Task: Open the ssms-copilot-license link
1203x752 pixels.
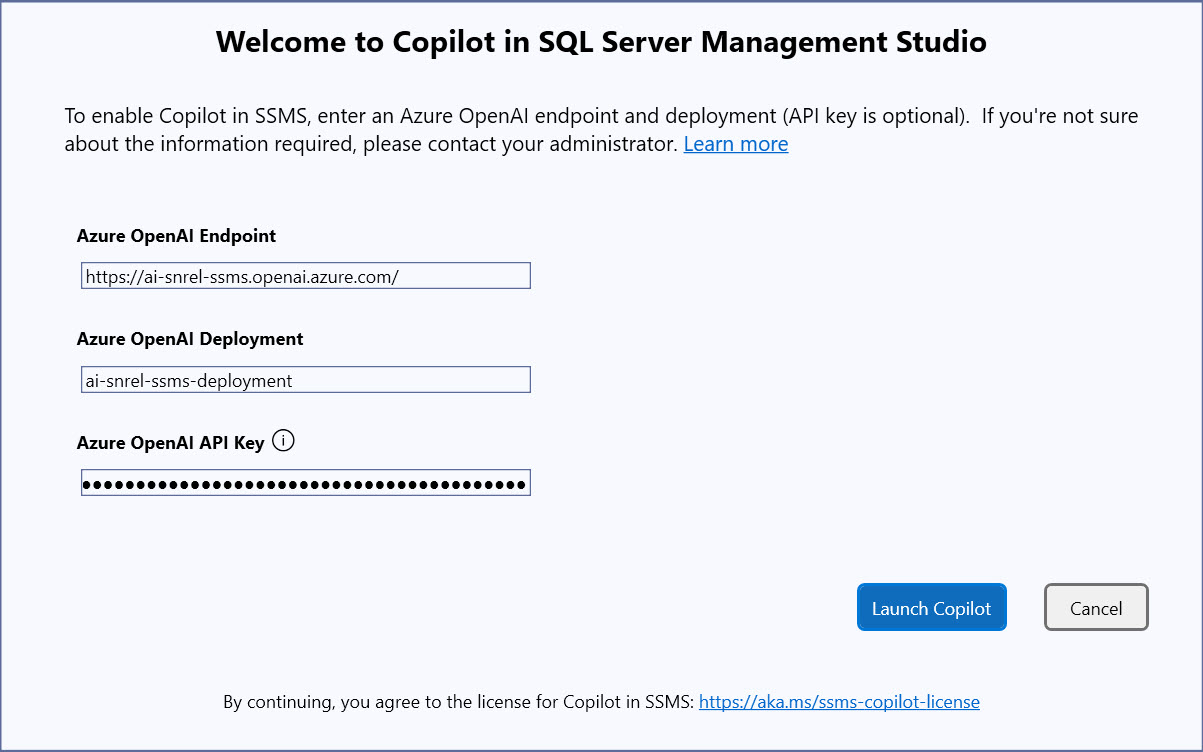Action: point(838,702)
